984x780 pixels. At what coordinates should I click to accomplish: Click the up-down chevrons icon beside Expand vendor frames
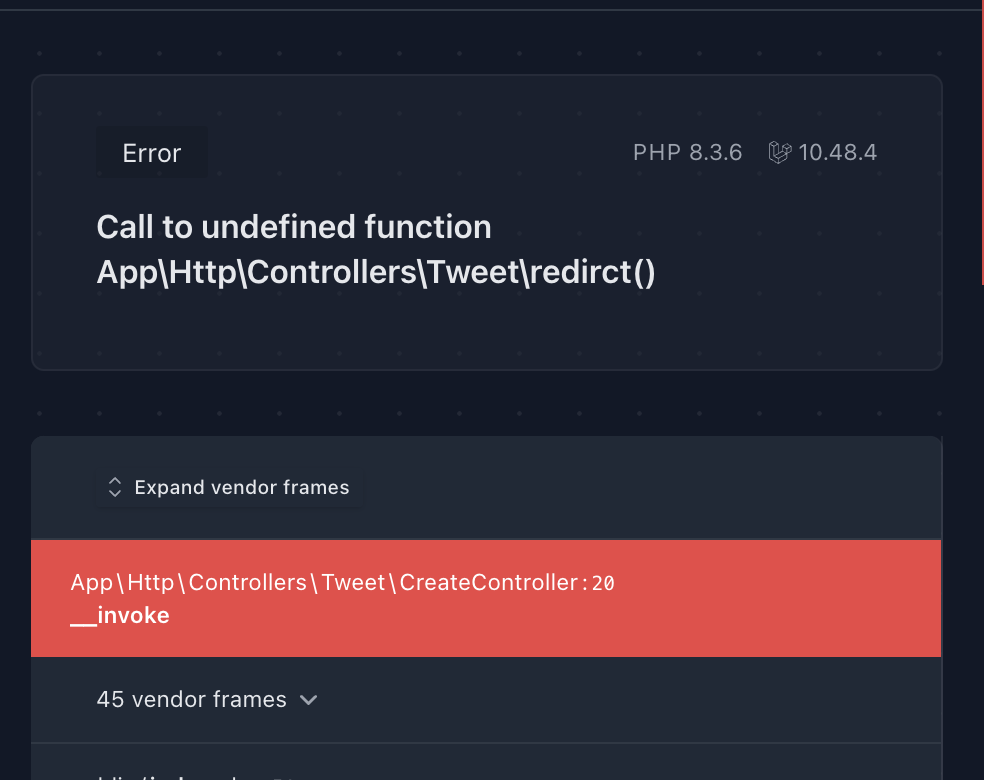click(x=115, y=488)
